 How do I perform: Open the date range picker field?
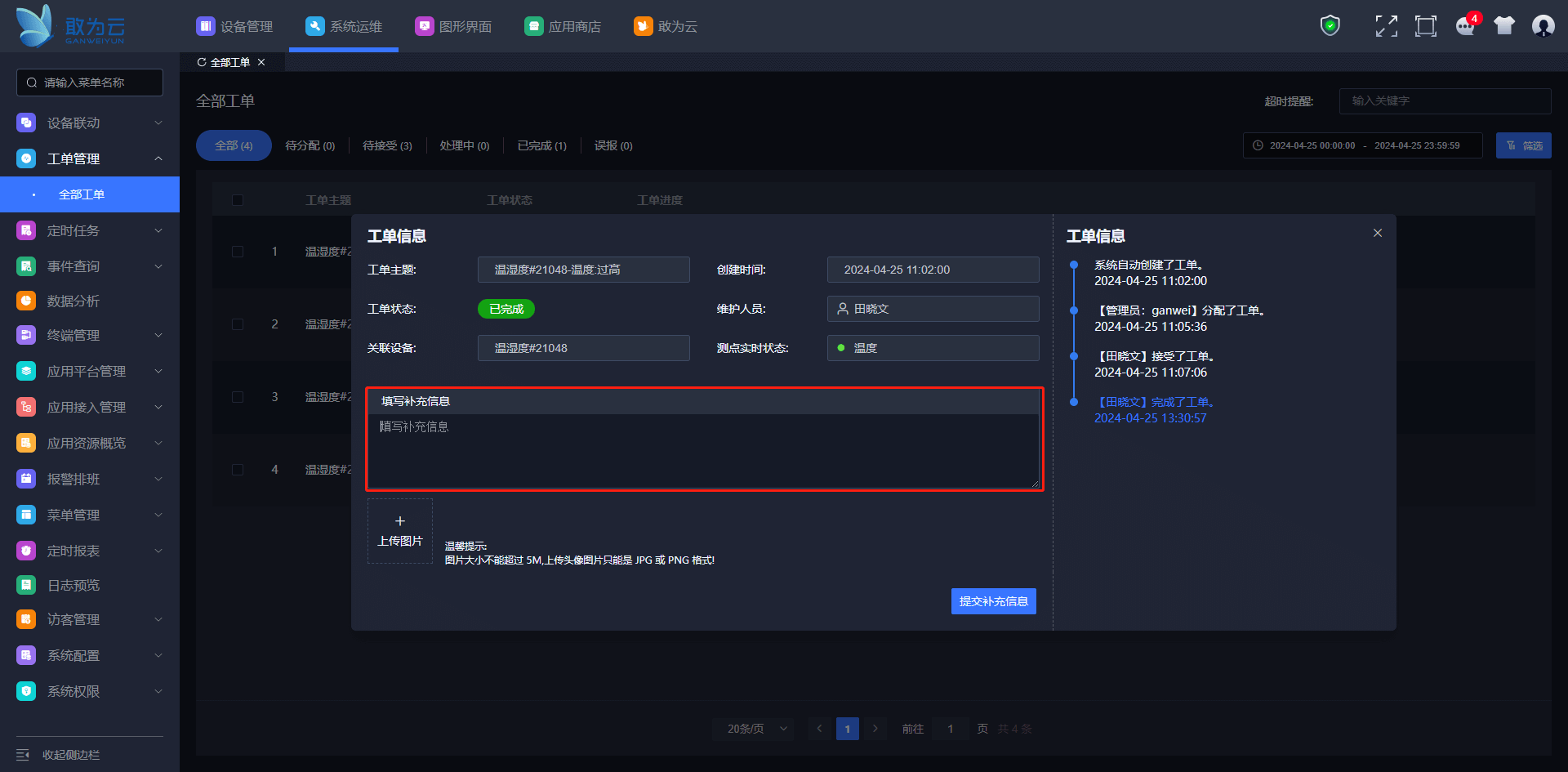[1363, 145]
